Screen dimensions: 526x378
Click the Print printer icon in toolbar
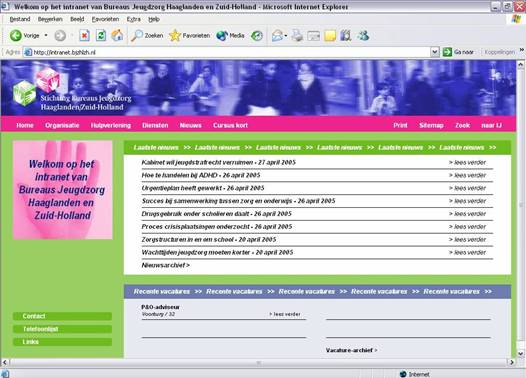(x=297, y=36)
